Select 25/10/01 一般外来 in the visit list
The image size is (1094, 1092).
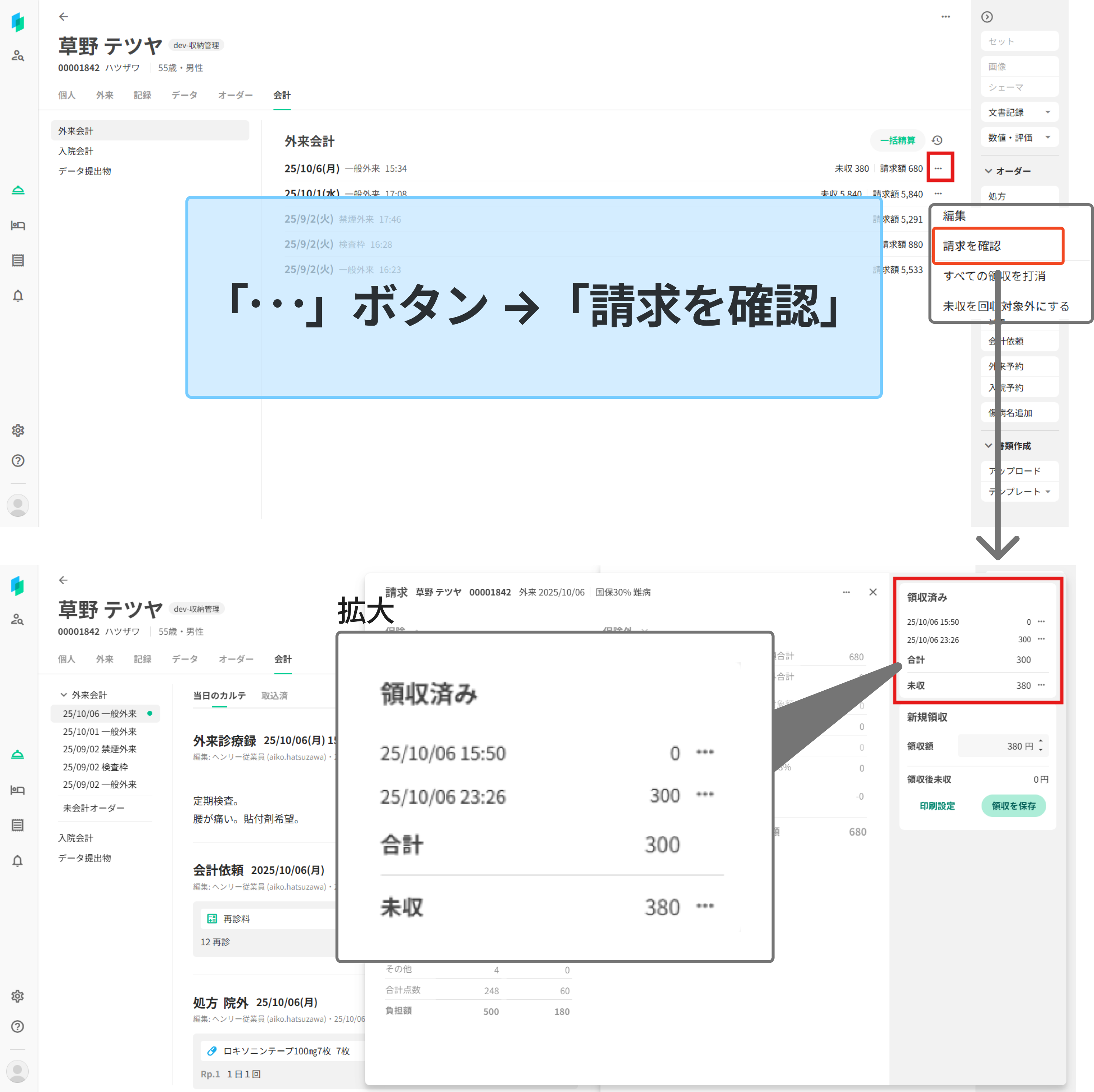(x=100, y=731)
